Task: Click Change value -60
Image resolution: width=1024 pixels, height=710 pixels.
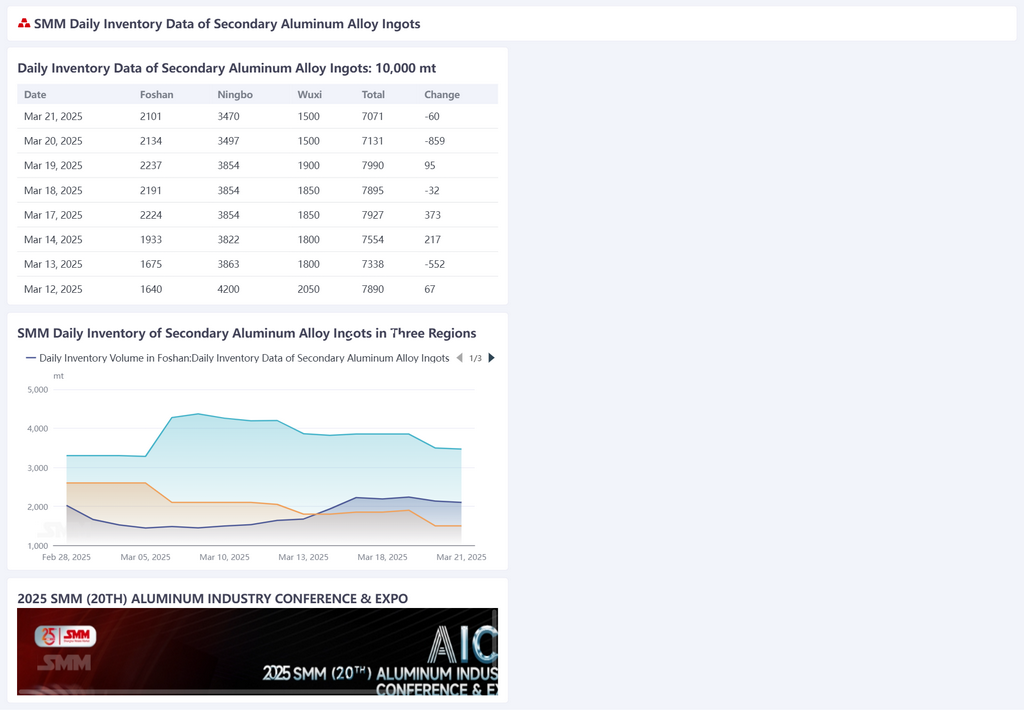Action: point(432,116)
